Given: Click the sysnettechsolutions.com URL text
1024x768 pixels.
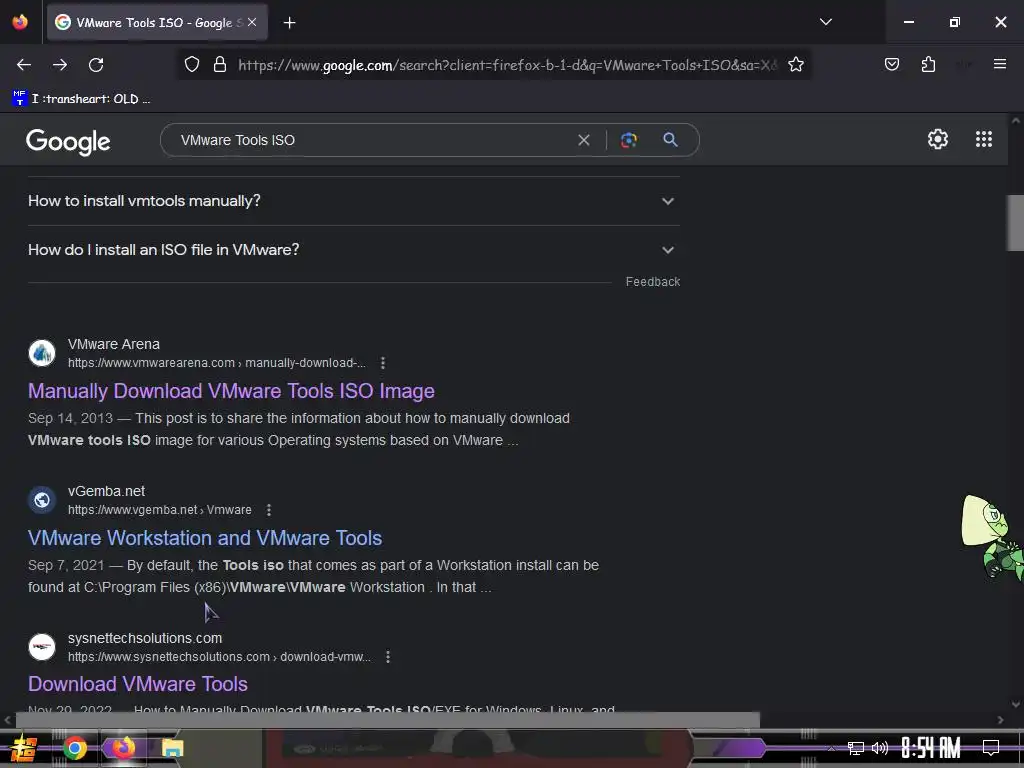Looking at the screenshot, I should click(x=219, y=656).
